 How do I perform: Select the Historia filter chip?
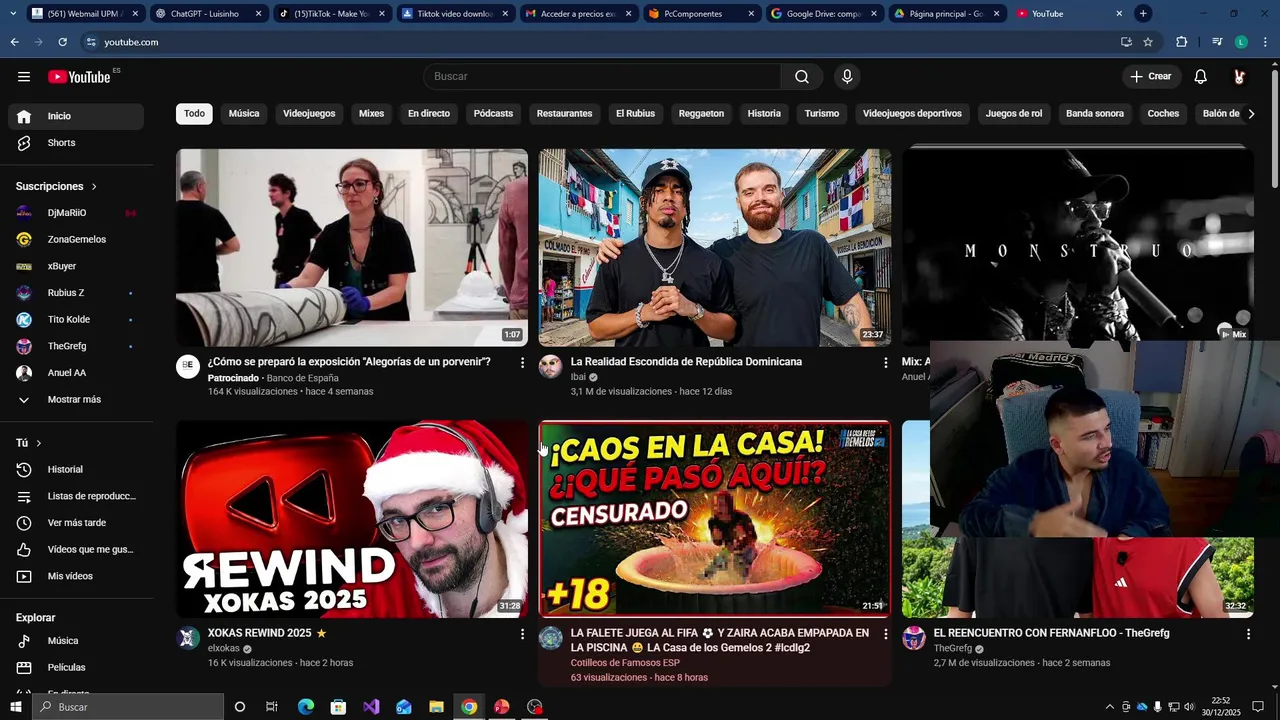(x=764, y=114)
